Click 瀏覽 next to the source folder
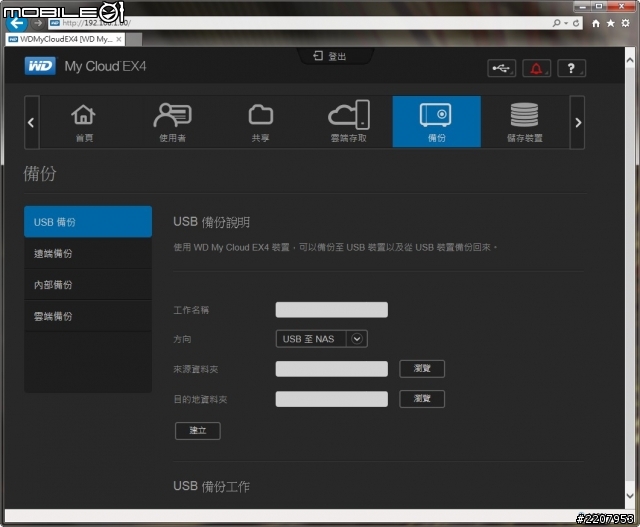The image size is (640, 527). (422, 369)
